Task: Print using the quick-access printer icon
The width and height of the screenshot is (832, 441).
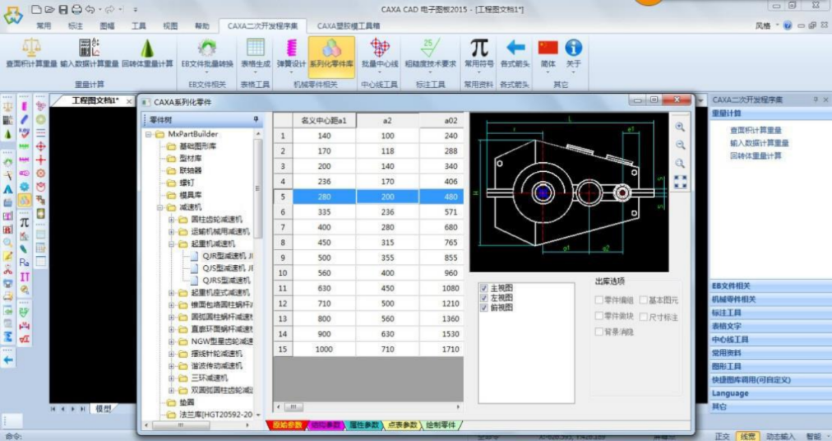Action: (x=77, y=9)
